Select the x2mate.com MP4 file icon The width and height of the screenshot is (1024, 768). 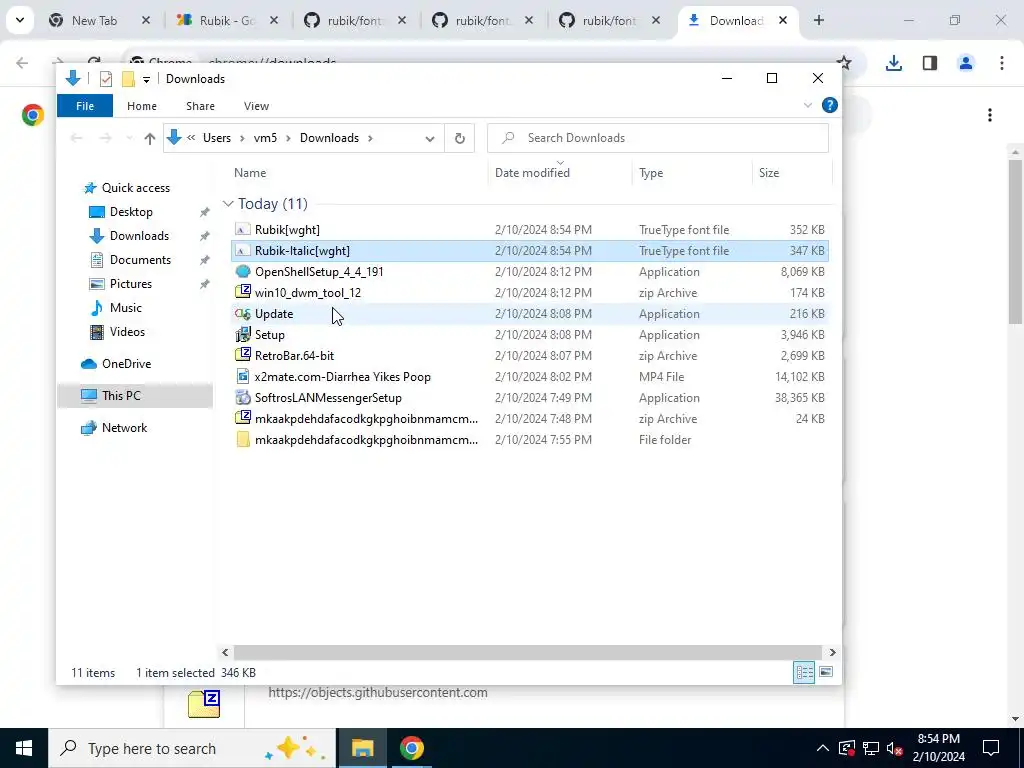242,377
